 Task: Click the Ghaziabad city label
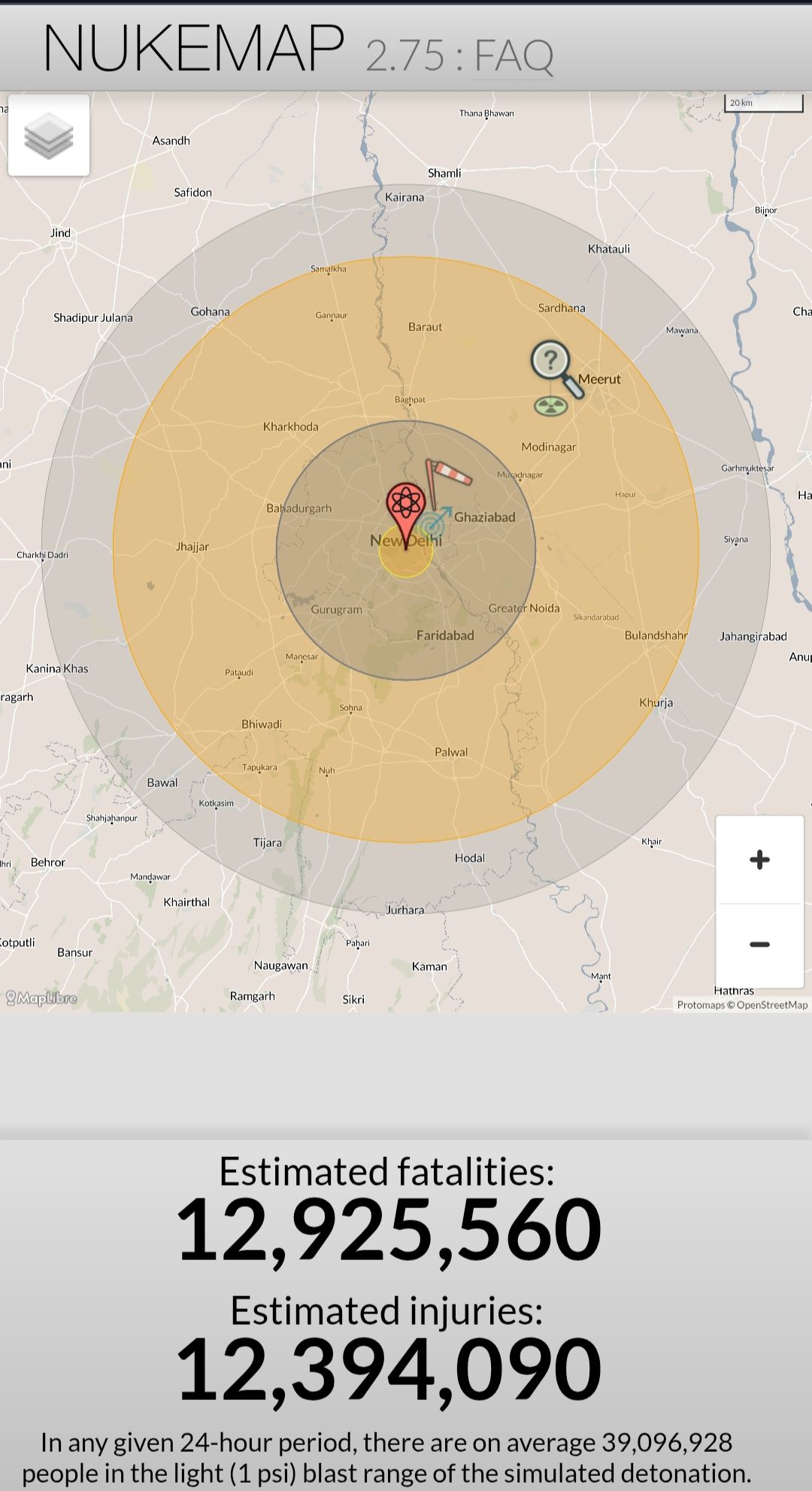pyautogui.click(x=485, y=517)
